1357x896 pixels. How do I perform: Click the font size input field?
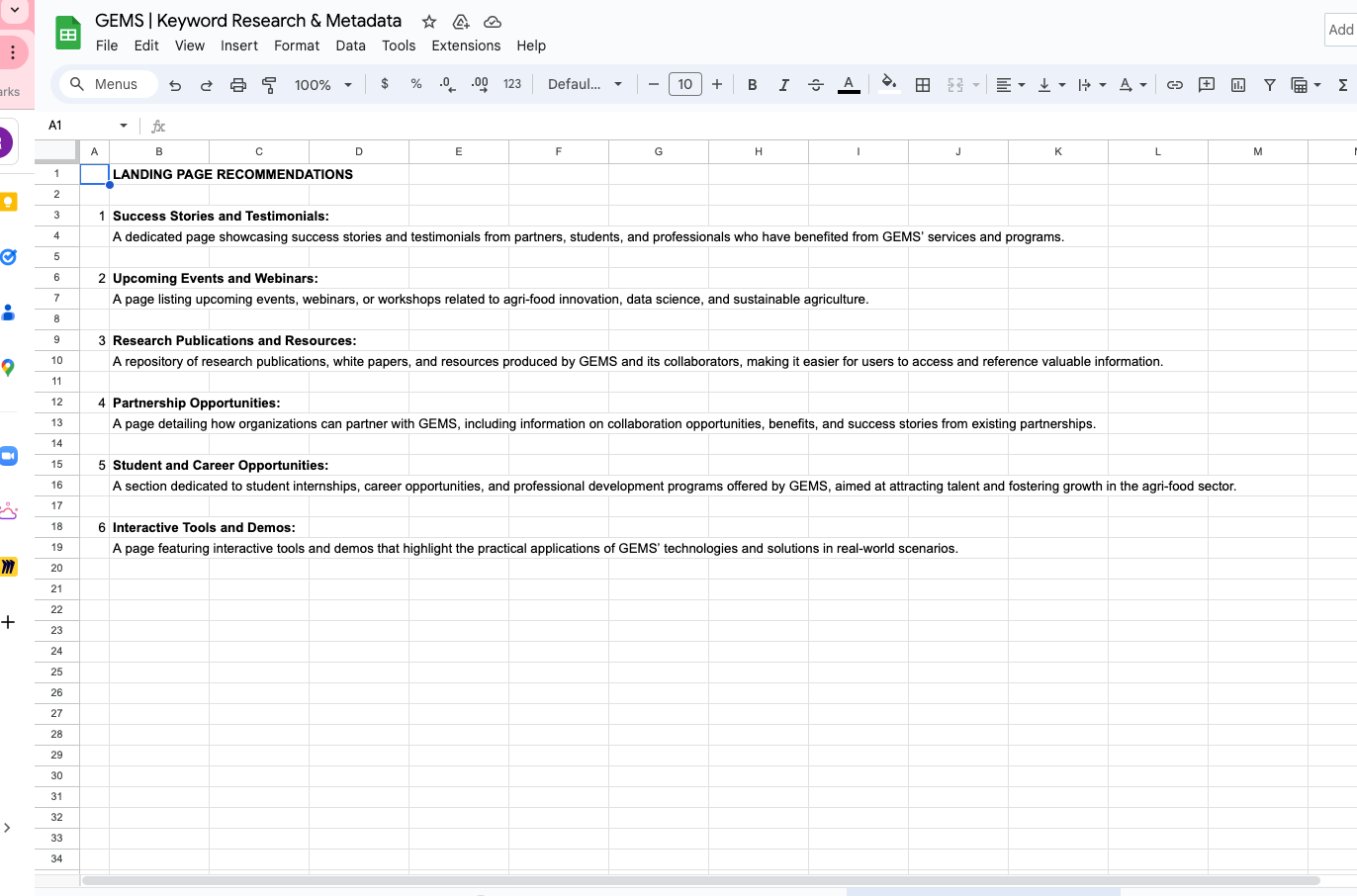click(x=684, y=84)
